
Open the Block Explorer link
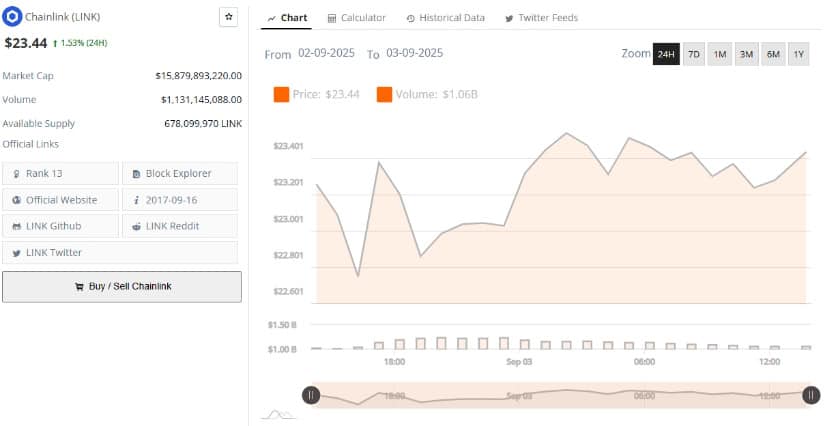[180, 174]
